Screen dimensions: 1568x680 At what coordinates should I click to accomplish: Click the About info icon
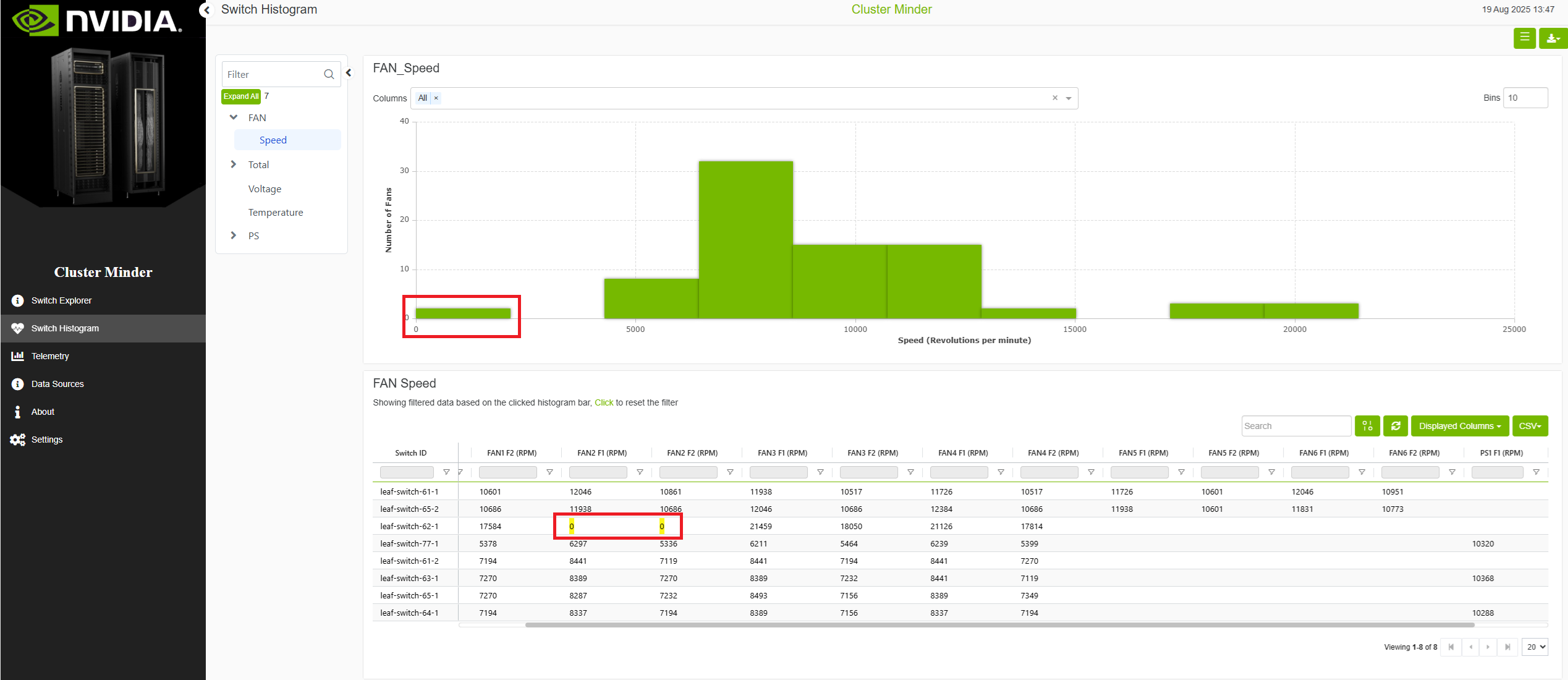coord(17,412)
